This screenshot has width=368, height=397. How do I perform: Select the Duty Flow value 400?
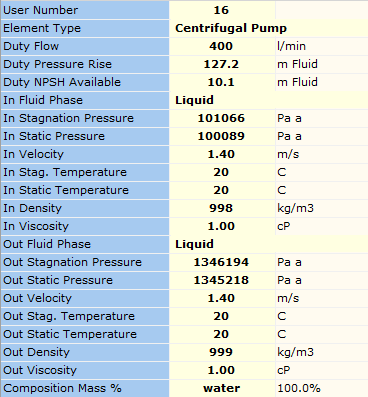[221, 46]
